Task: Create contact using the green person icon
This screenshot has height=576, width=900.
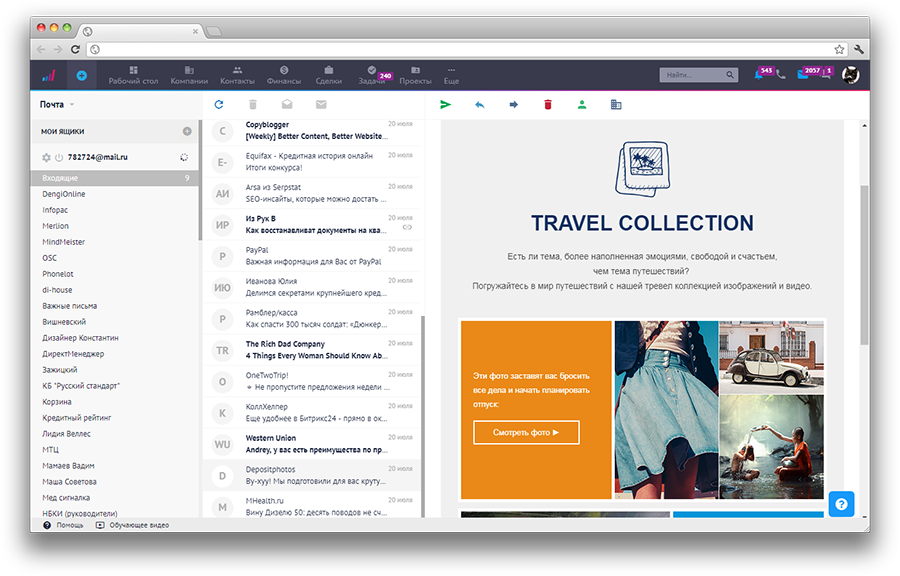Action: 581,104
